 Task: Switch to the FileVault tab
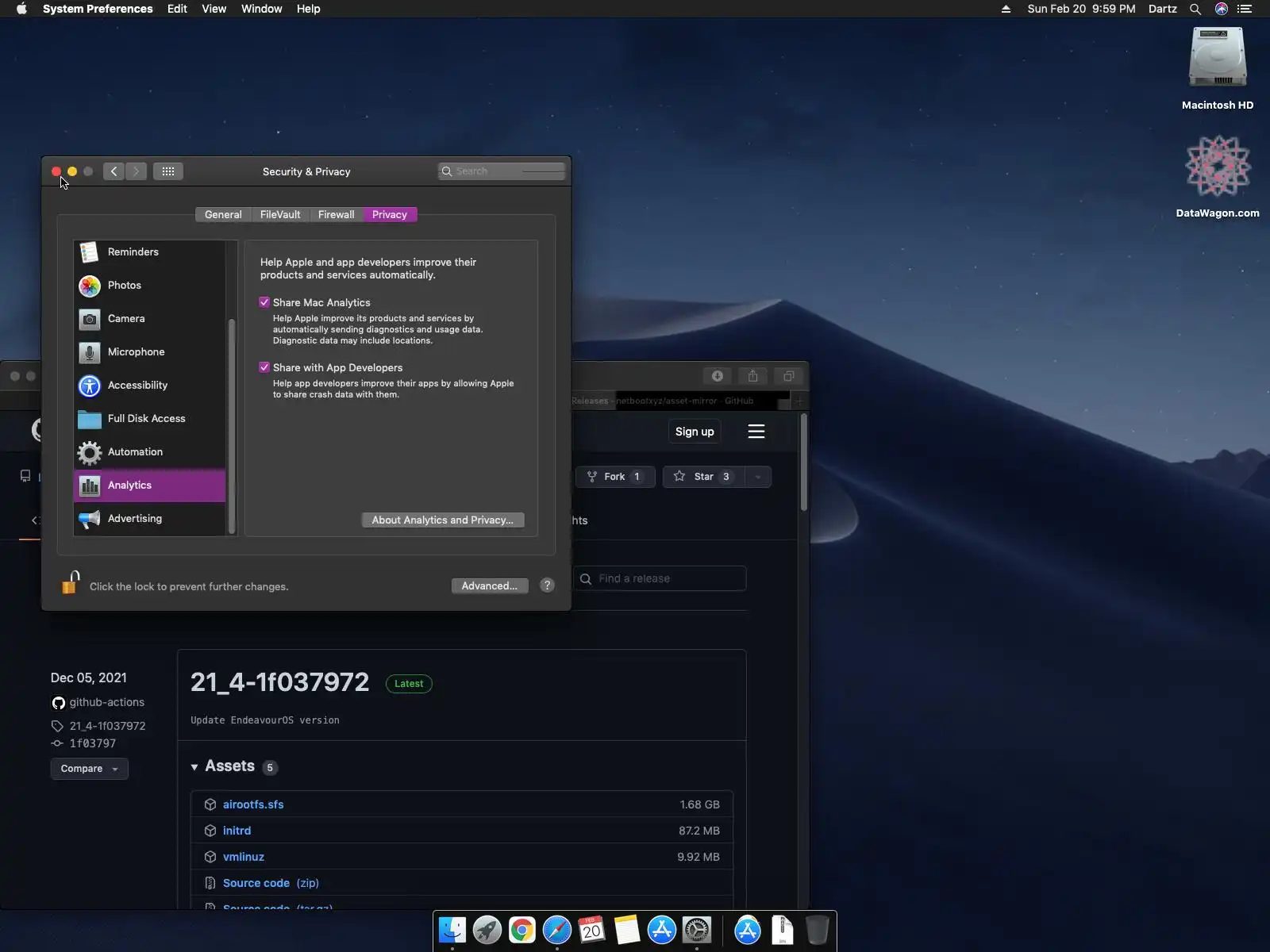tap(280, 215)
